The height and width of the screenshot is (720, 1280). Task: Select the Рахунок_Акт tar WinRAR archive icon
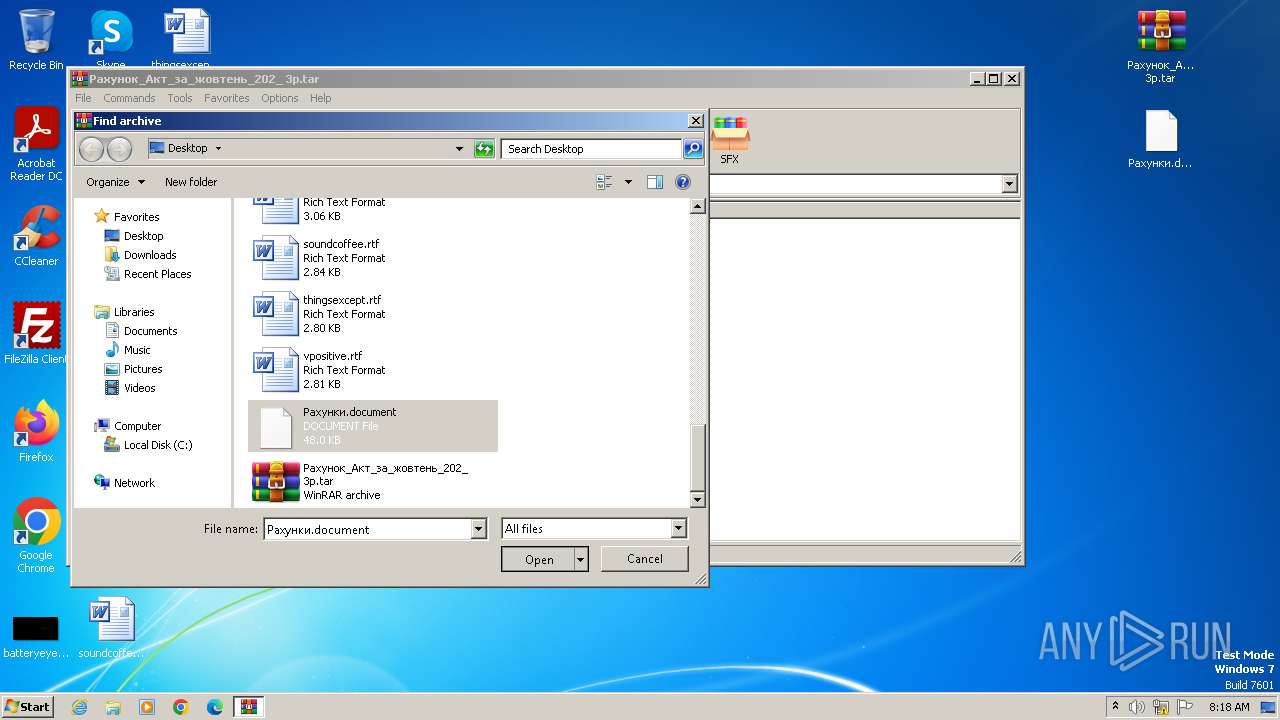(x=276, y=481)
